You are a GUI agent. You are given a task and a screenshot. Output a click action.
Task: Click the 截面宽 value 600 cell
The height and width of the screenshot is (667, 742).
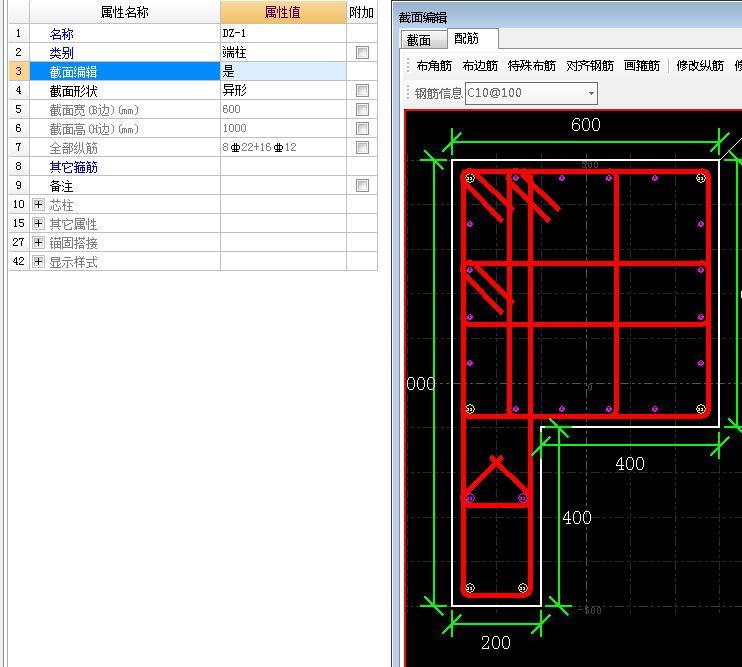tap(283, 109)
